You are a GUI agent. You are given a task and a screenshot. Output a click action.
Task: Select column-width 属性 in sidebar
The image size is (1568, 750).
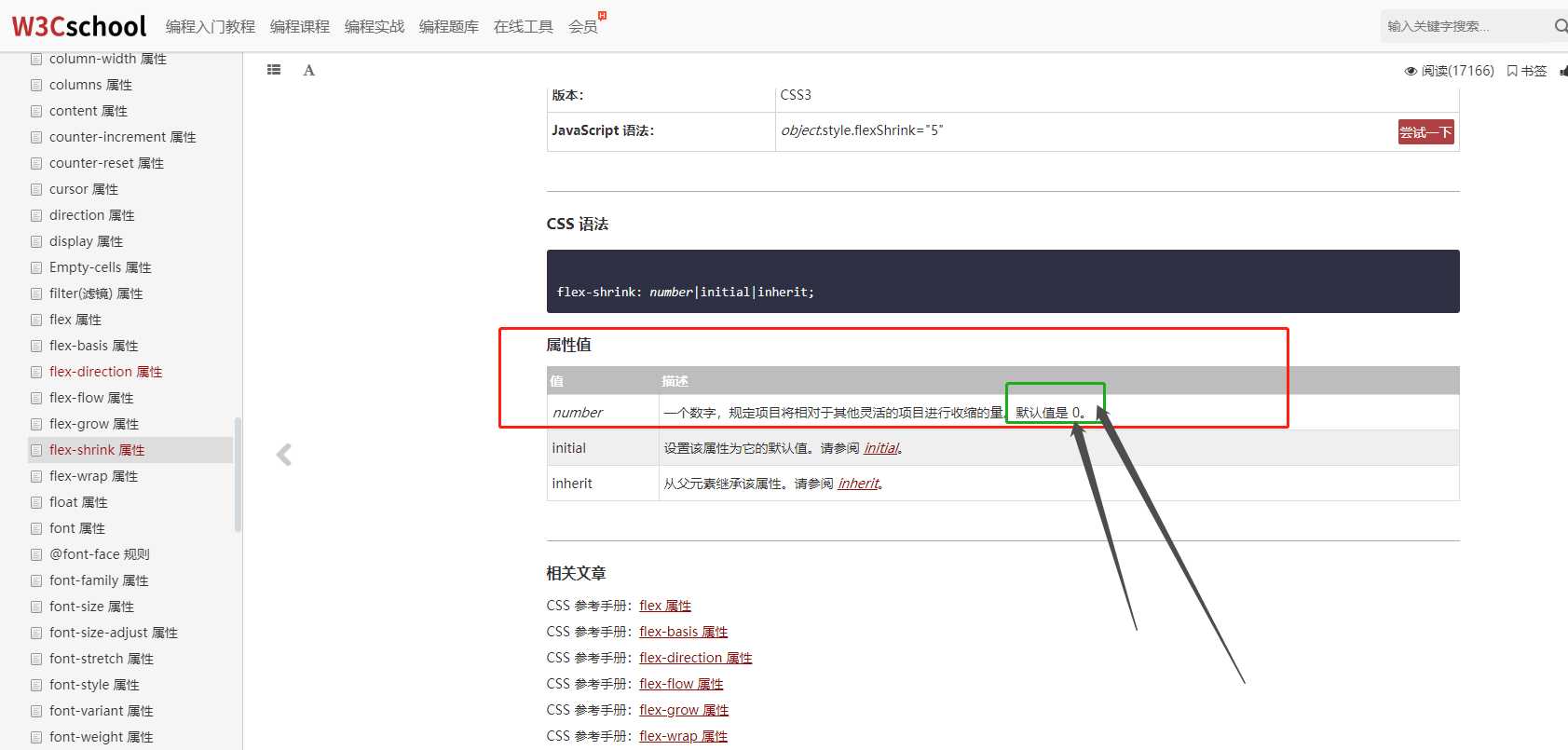point(108,59)
